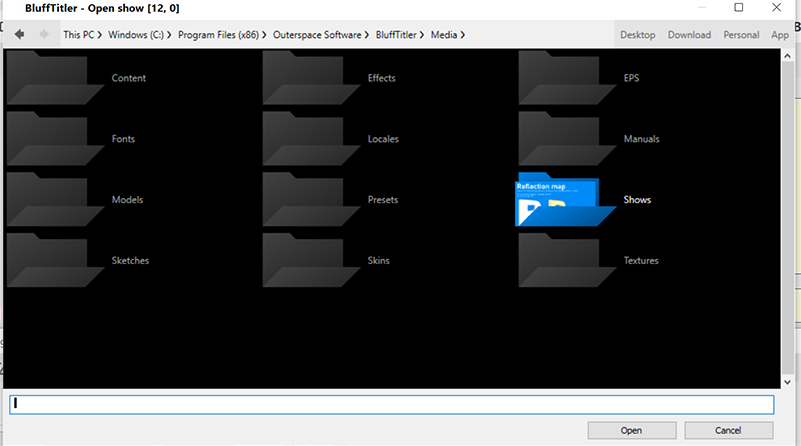Click the scrollbar down arrow
This screenshot has width=801, height=446.
(x=787, y=382)
